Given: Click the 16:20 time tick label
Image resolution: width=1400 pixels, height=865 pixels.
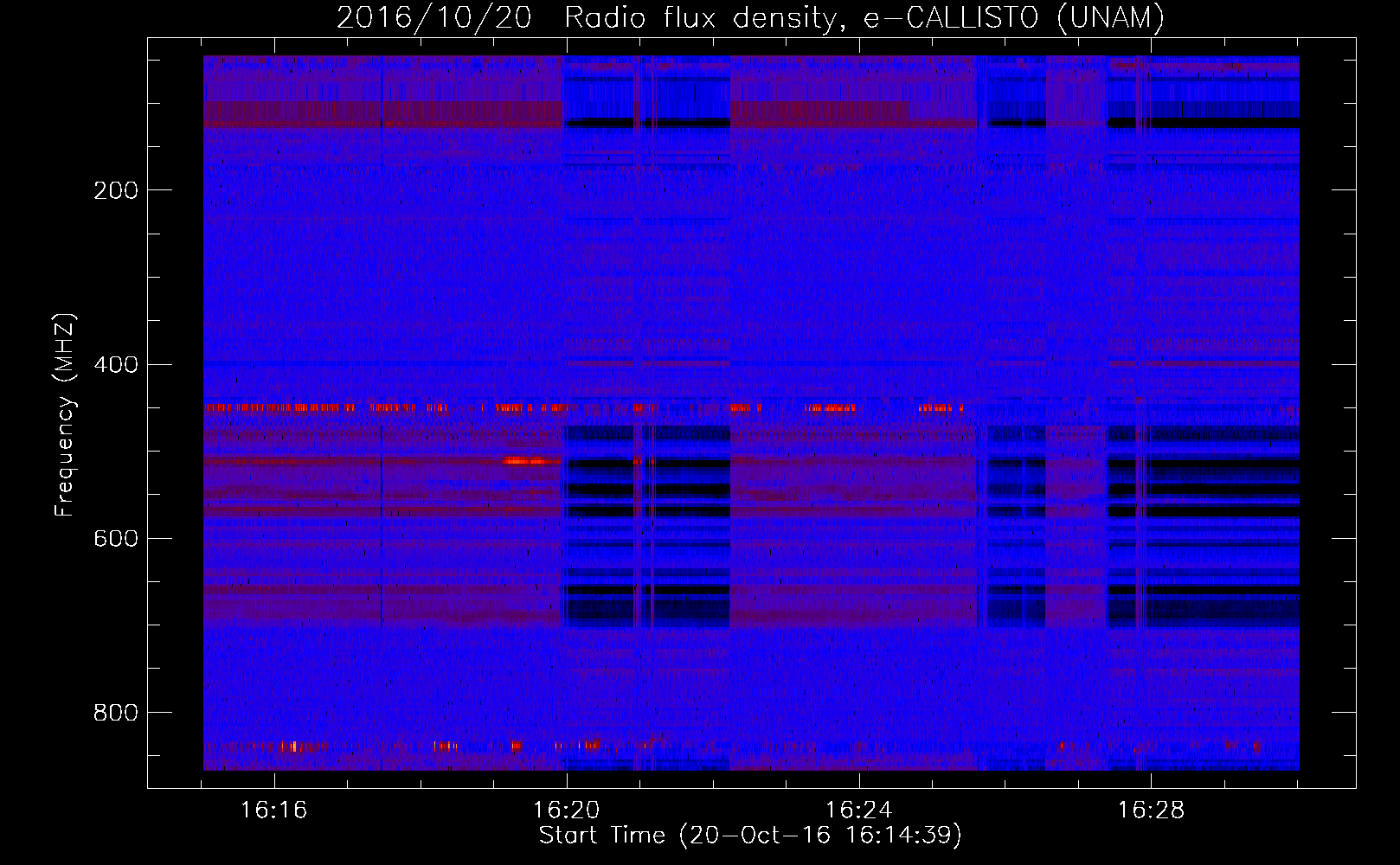Looking at the screenshot, I should [566, 811].
